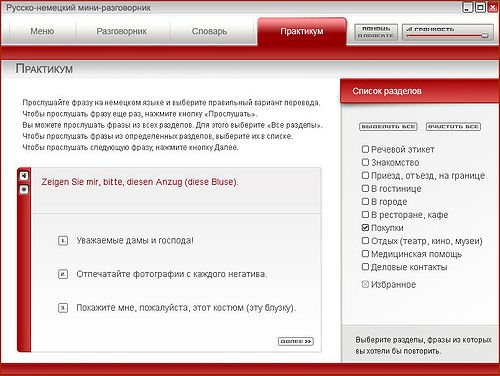Click the Громкость volume slider track

pyautogui.click(x=447, y=35)
